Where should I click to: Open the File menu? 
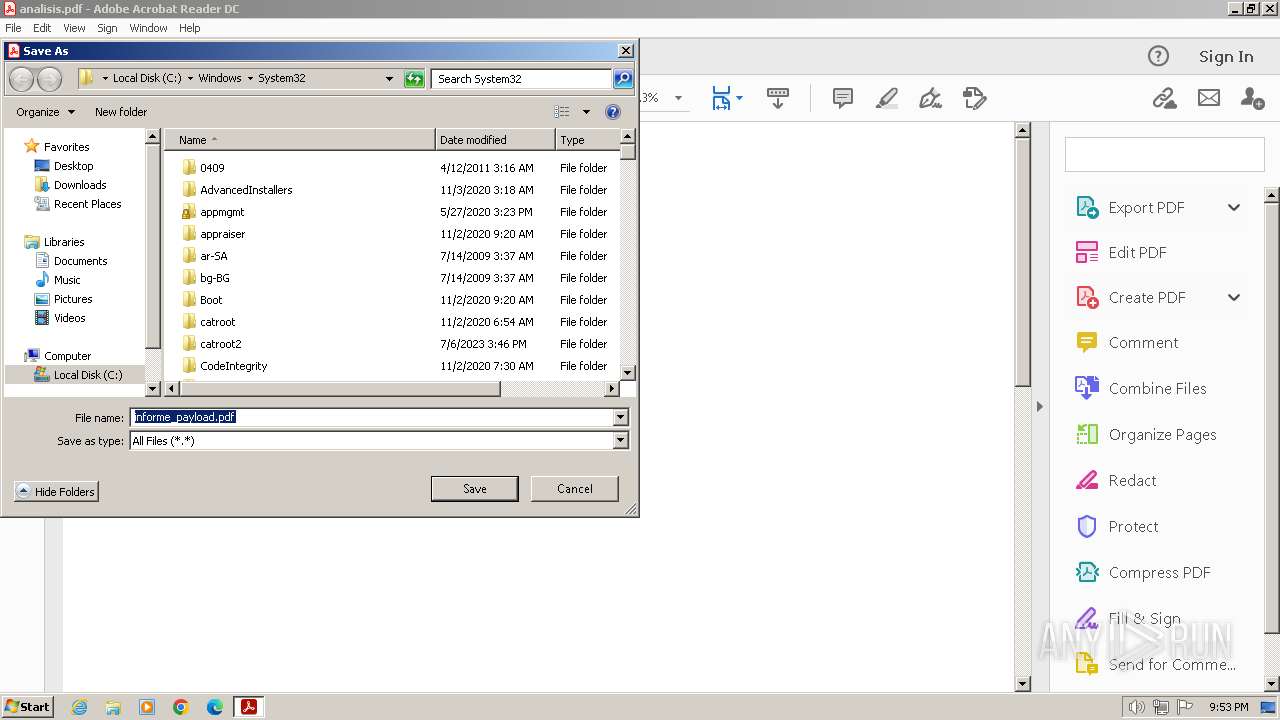[13, 28]
